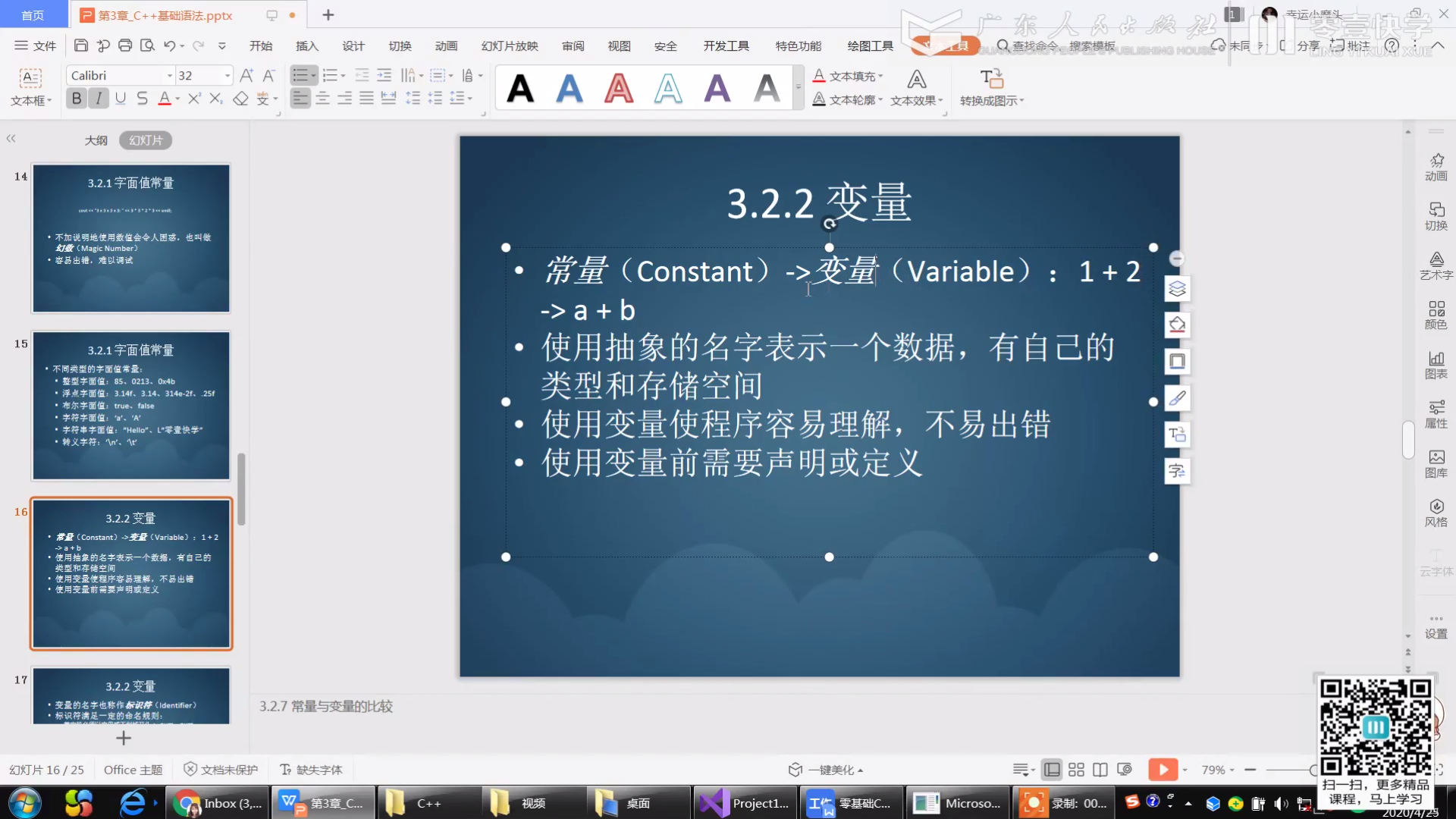Open the layers icon beside the slide
Viewport: 1456px width, 819px height.
[x=1177, y=289]
